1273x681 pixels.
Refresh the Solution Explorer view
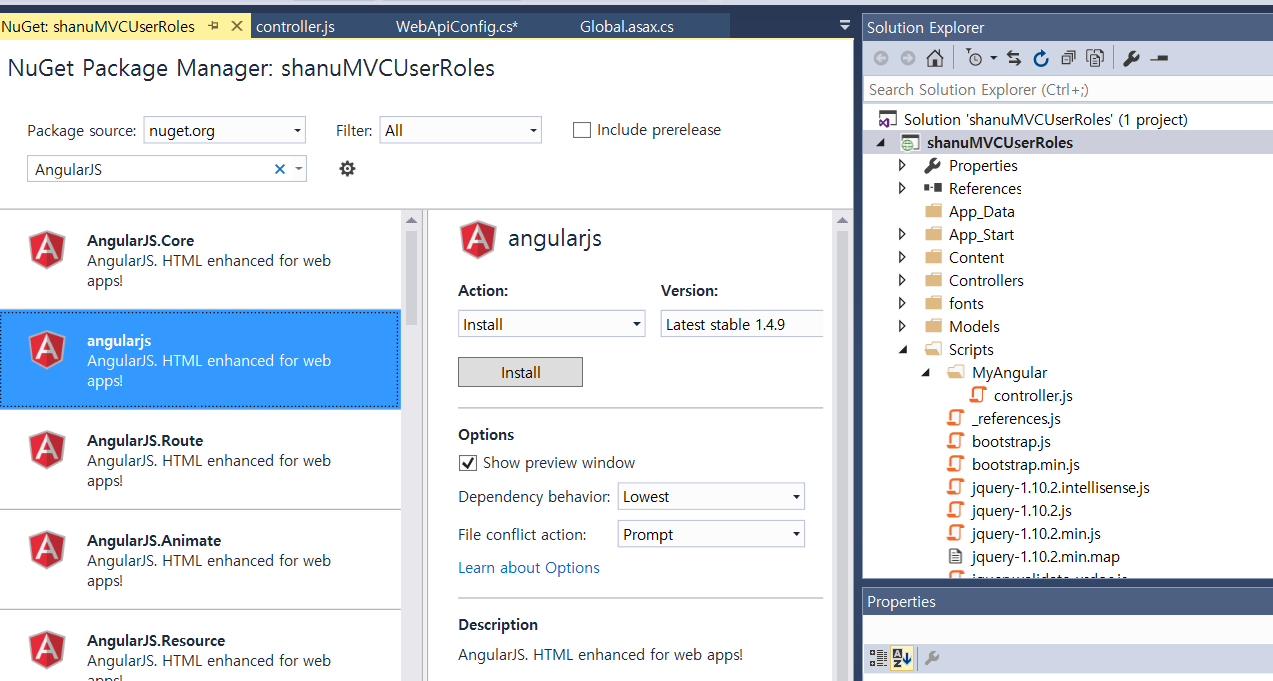pyautogui.click(x=1040, y=58)
